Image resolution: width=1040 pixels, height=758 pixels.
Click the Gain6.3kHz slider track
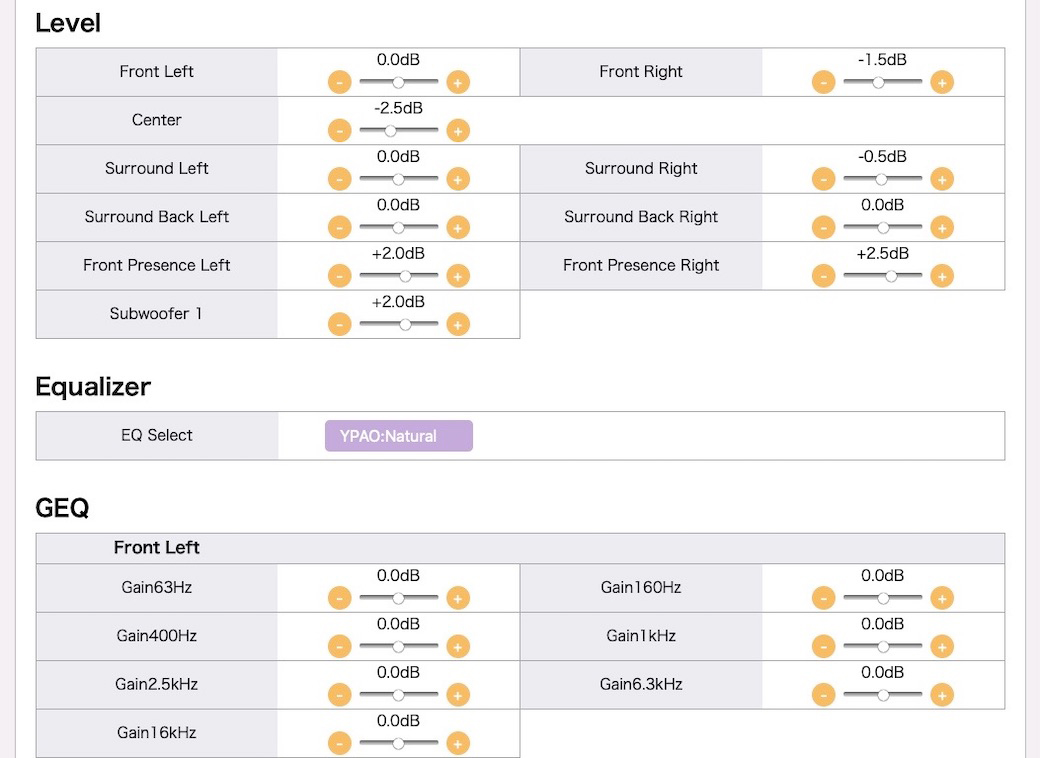click(x=883, y=695)
